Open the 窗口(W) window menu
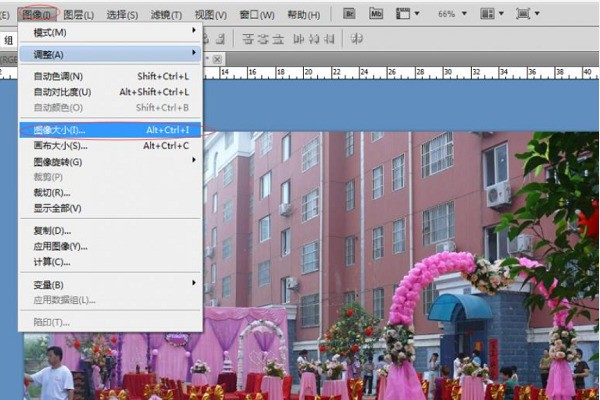 [x=259, y=15]
